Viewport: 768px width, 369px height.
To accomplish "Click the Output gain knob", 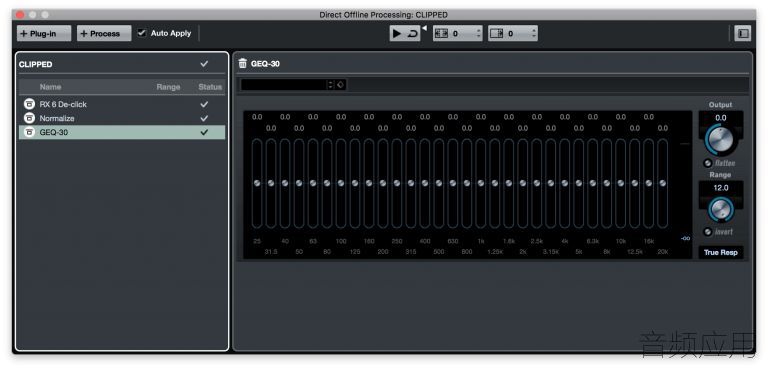I will [x=720, y=140].
